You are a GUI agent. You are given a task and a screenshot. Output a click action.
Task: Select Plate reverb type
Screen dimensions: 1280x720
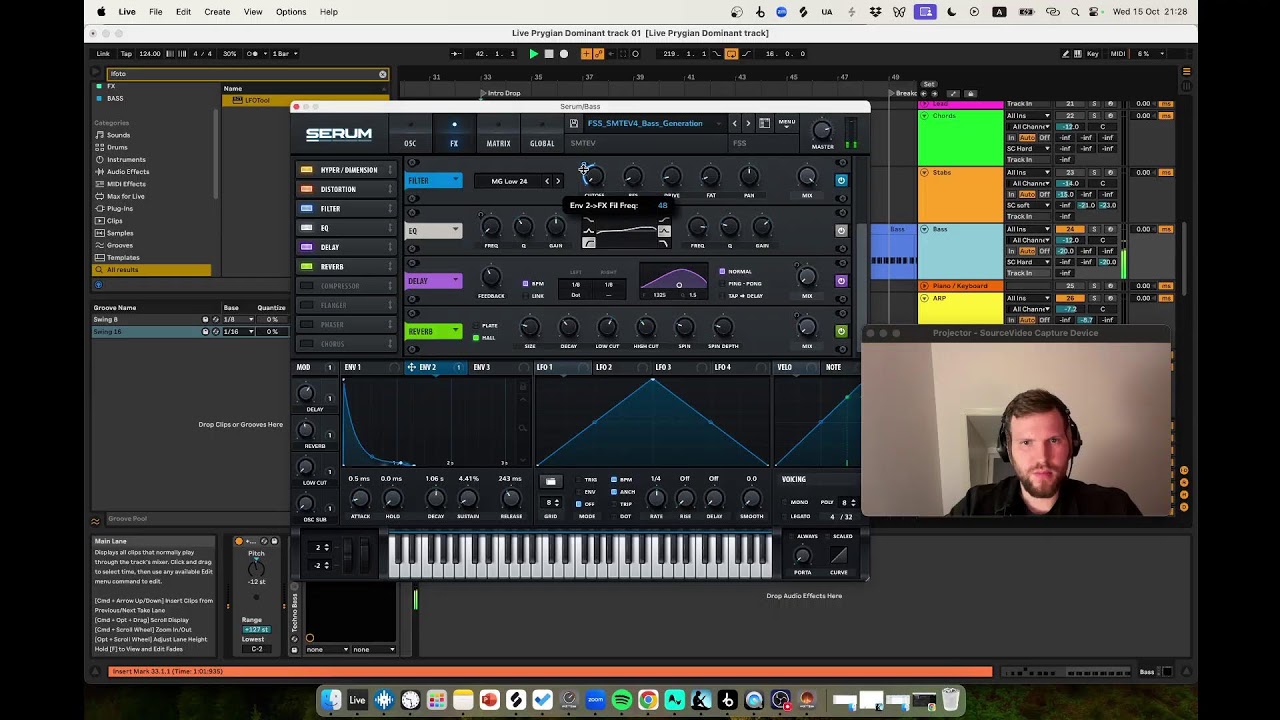point(484,326)
